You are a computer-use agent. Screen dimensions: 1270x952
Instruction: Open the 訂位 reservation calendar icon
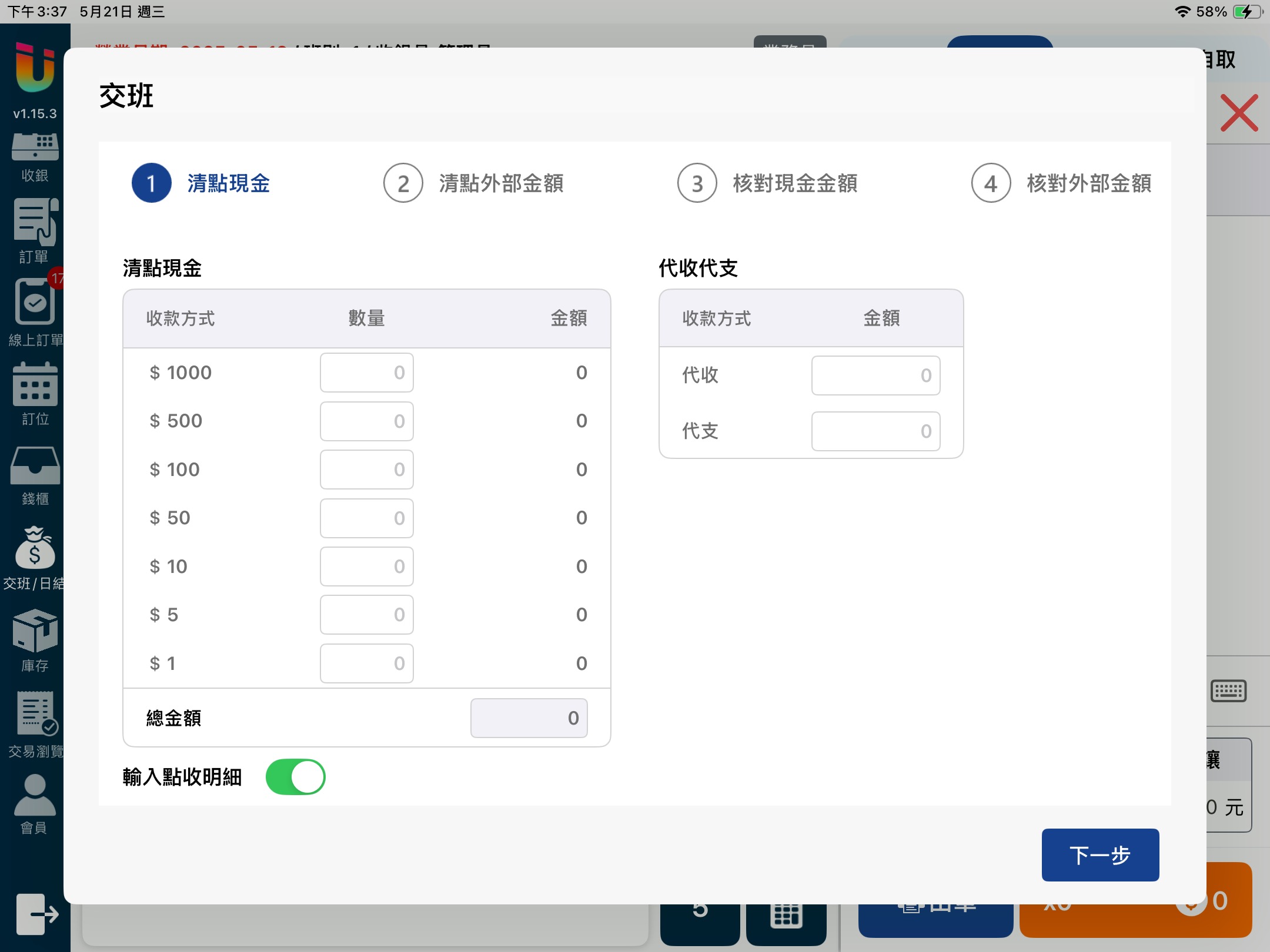(x=35, y=386)
